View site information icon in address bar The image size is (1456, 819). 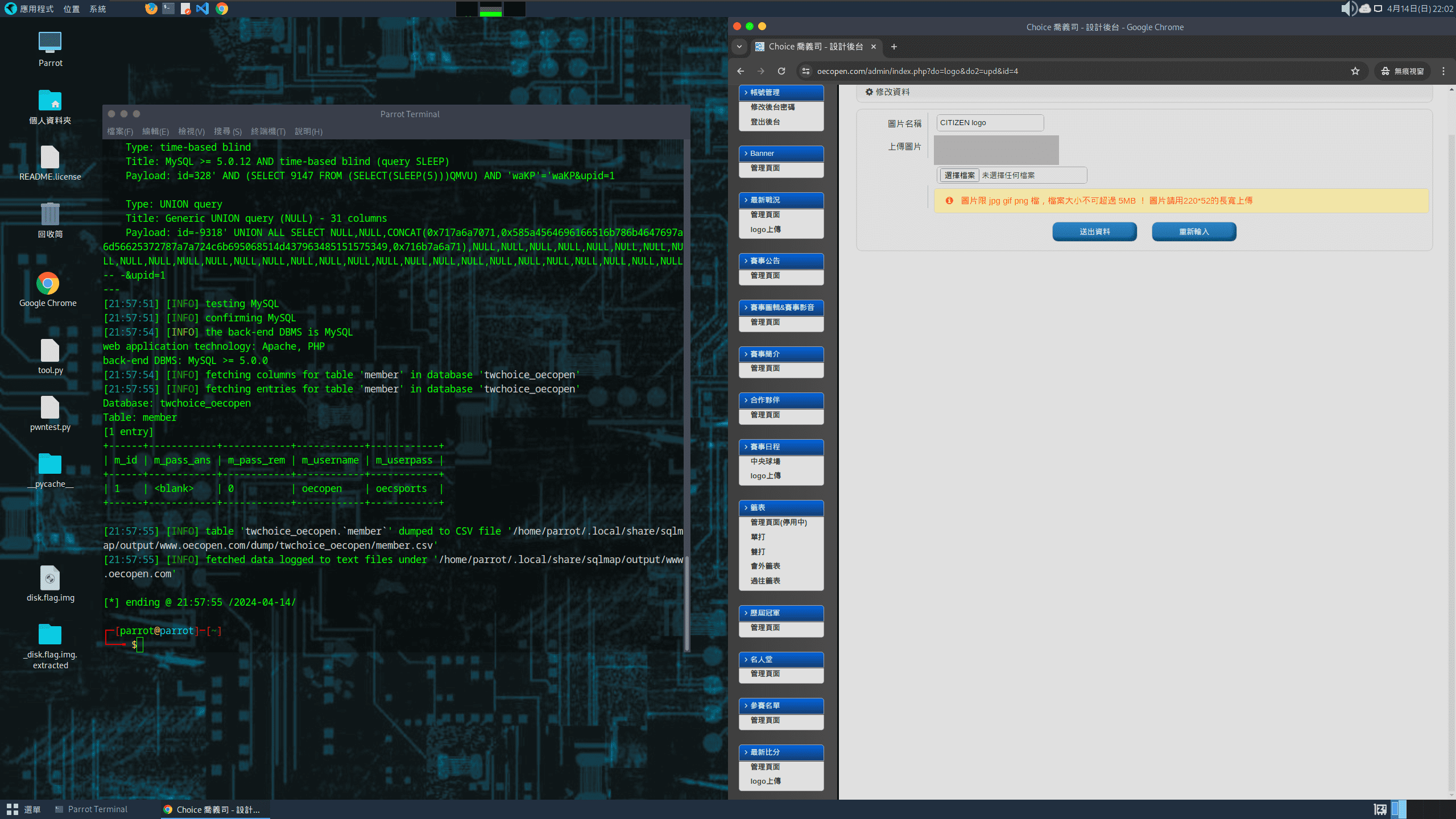pos(805,71)
